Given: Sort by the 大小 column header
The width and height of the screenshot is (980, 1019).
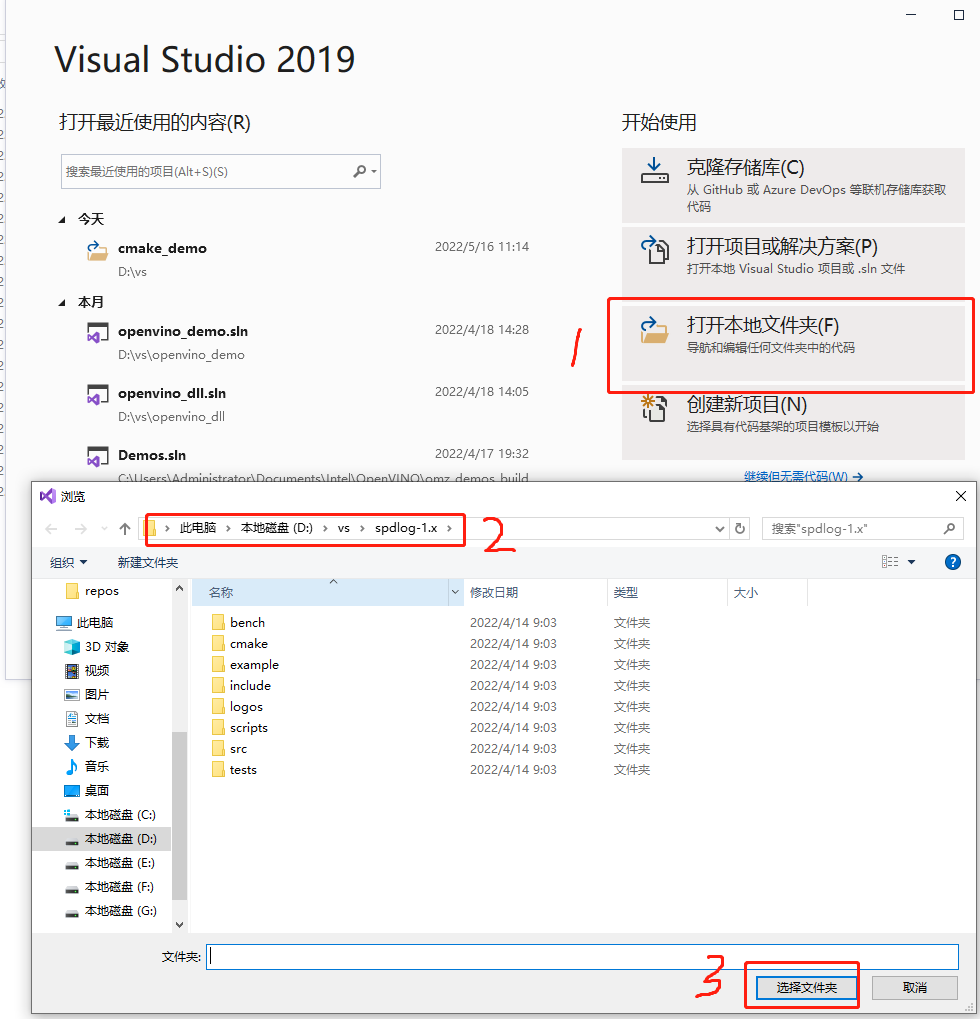Looking at the screenshot, I should pyautogui.click(x=767, y=592).
